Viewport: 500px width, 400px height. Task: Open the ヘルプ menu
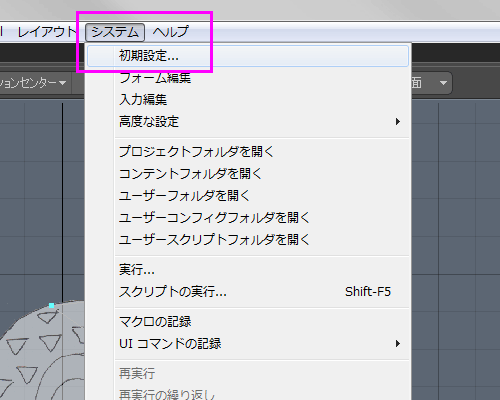(x=170, y=32)
